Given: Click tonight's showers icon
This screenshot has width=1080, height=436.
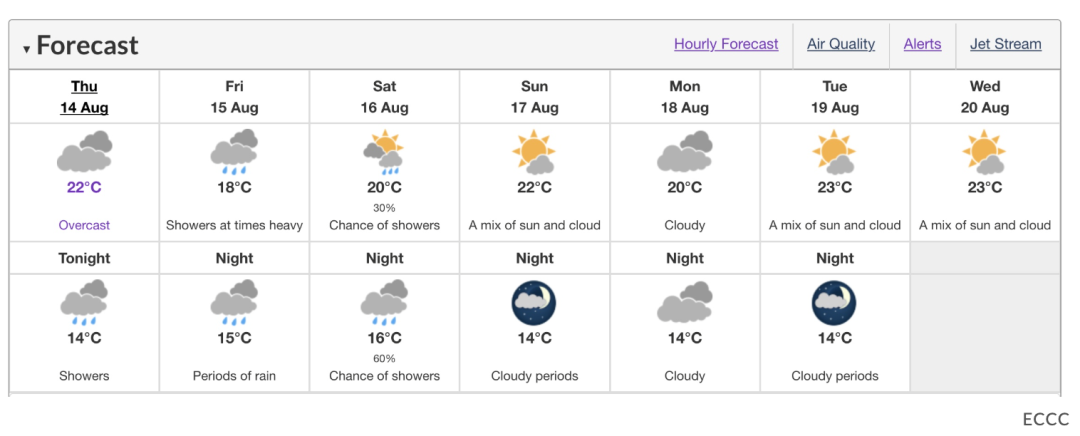Looking at the screenshot, I should pos(84,302).
